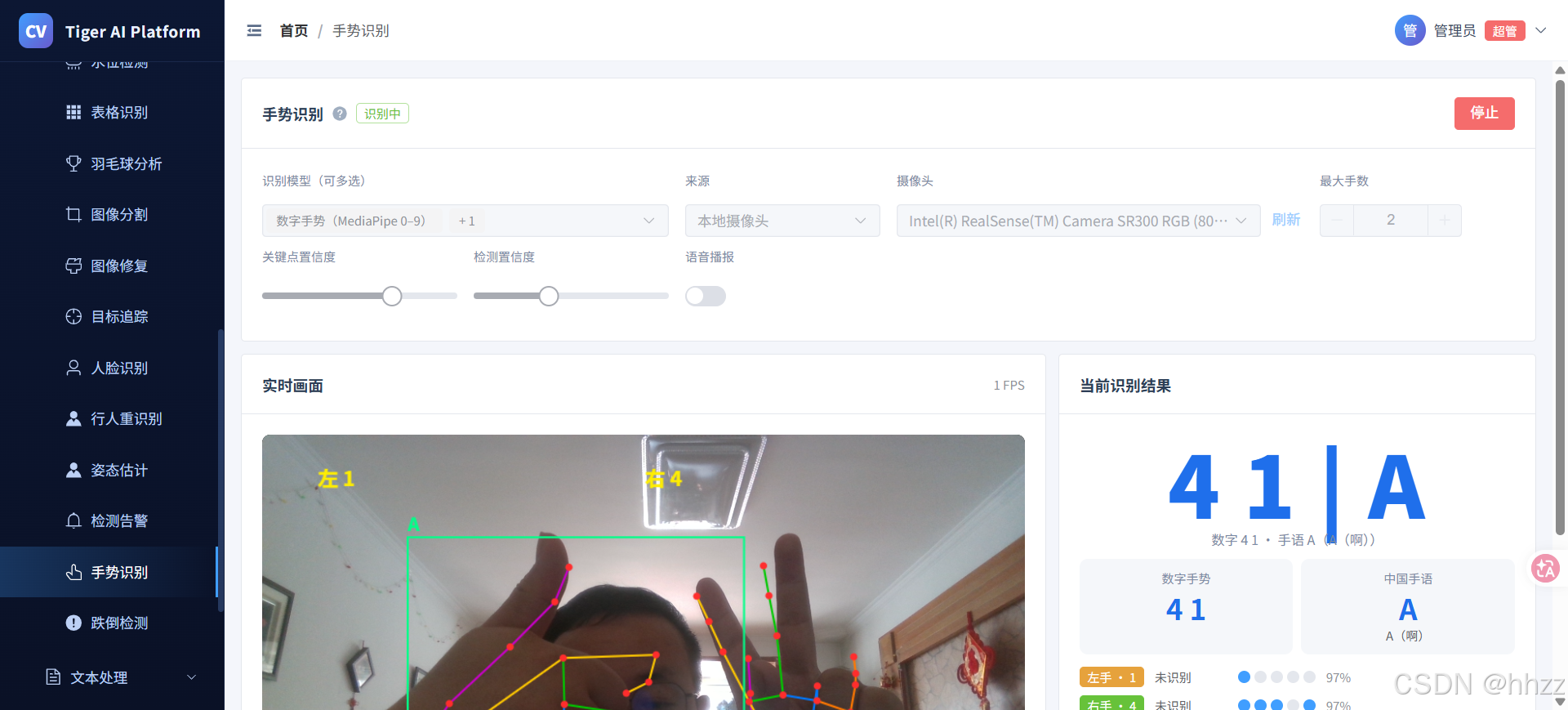Click the 目标追踪 target icon
The image size is (1568, 710).
pos(73,316)
